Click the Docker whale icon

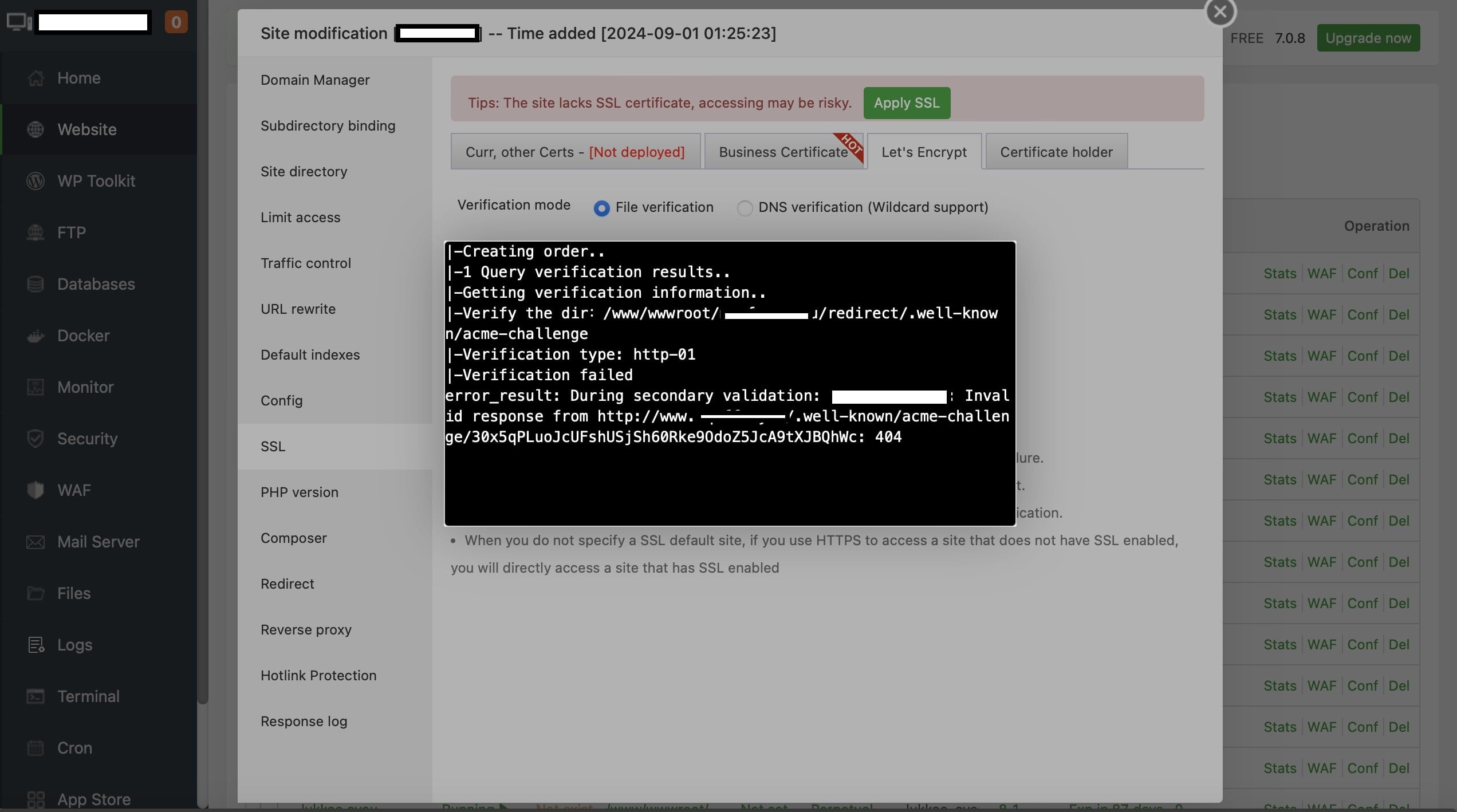(36, 336)
